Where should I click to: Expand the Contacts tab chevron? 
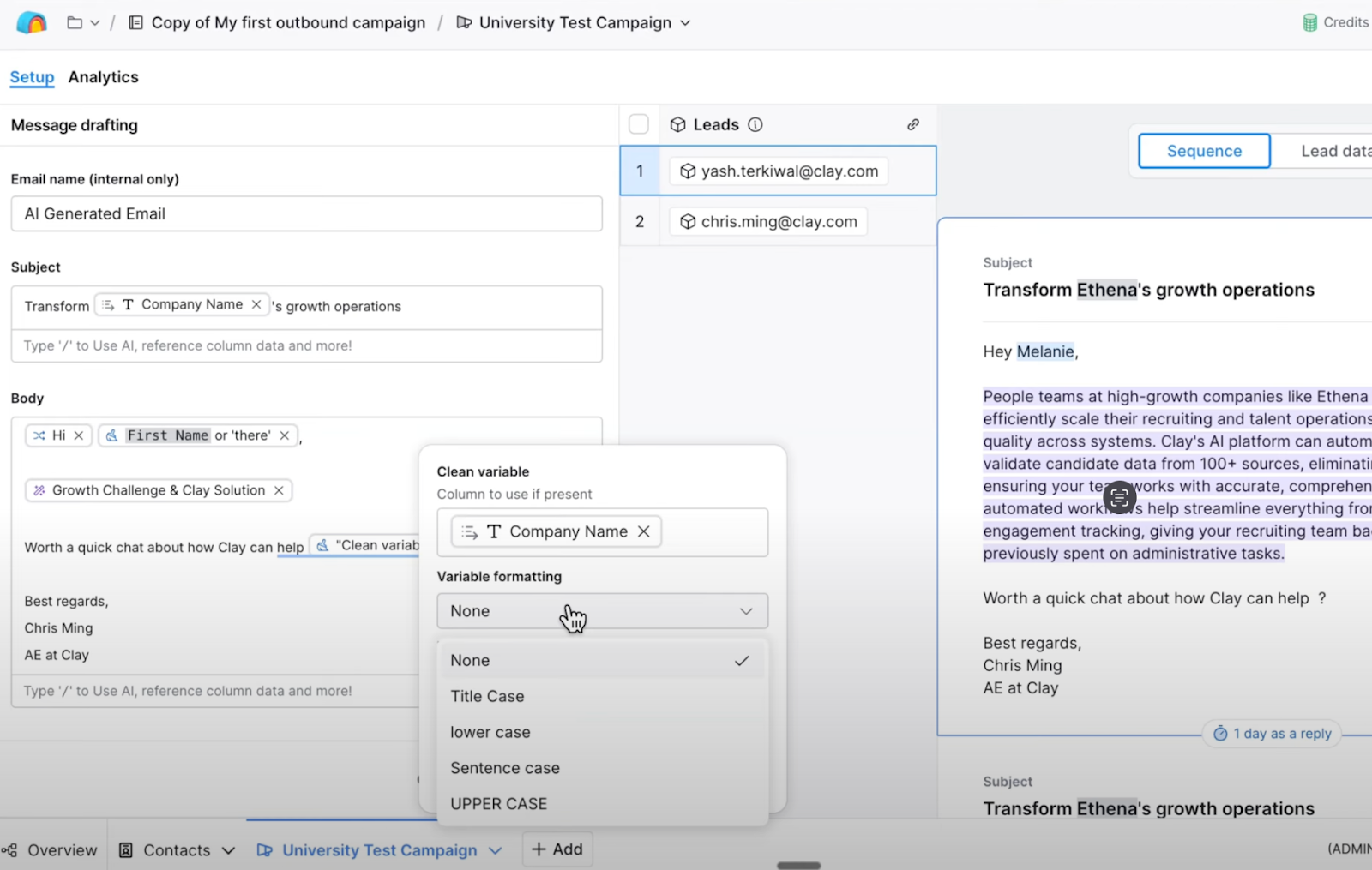pyautogui.click(x=228, y=850)
